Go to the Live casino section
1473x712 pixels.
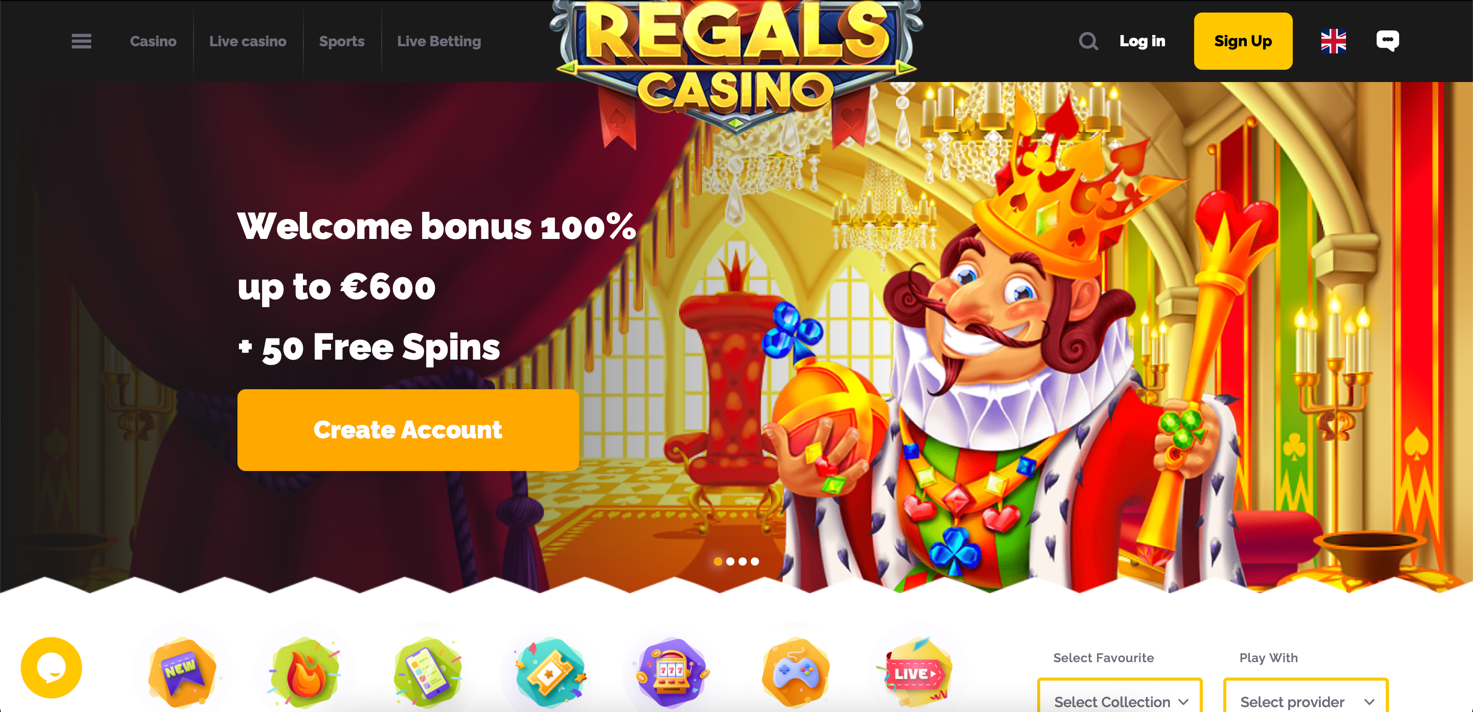click(248, 41)
